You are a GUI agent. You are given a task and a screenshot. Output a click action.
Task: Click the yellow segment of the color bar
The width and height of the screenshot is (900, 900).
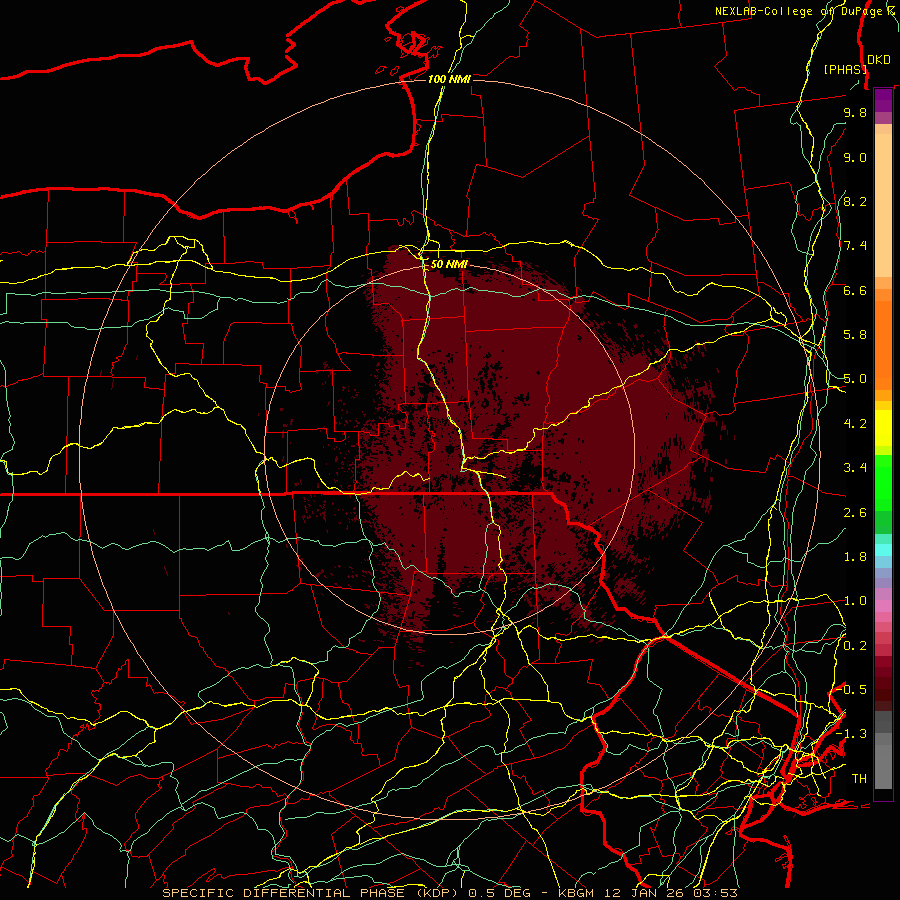tap(883, 428)
